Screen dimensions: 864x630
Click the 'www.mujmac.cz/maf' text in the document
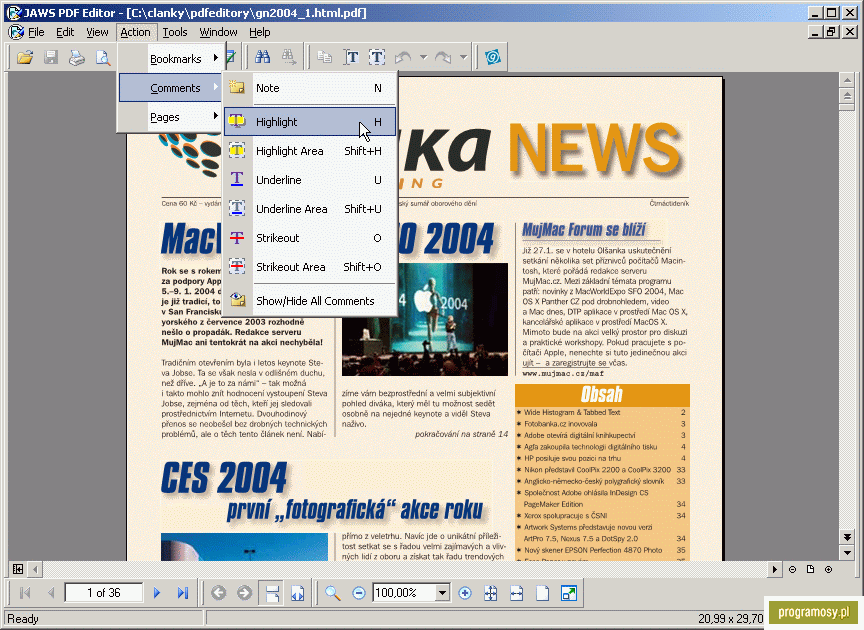pyautogui.click(x=563, y=373)
